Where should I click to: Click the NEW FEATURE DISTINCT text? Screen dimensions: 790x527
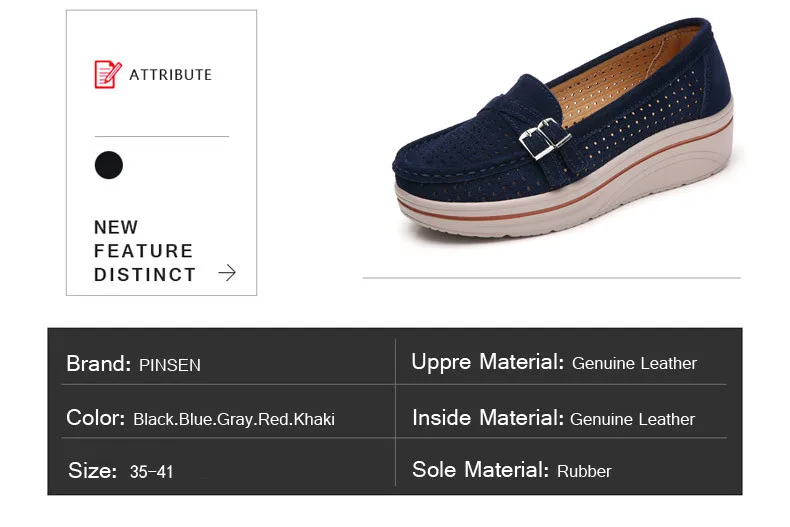[145, 251]
